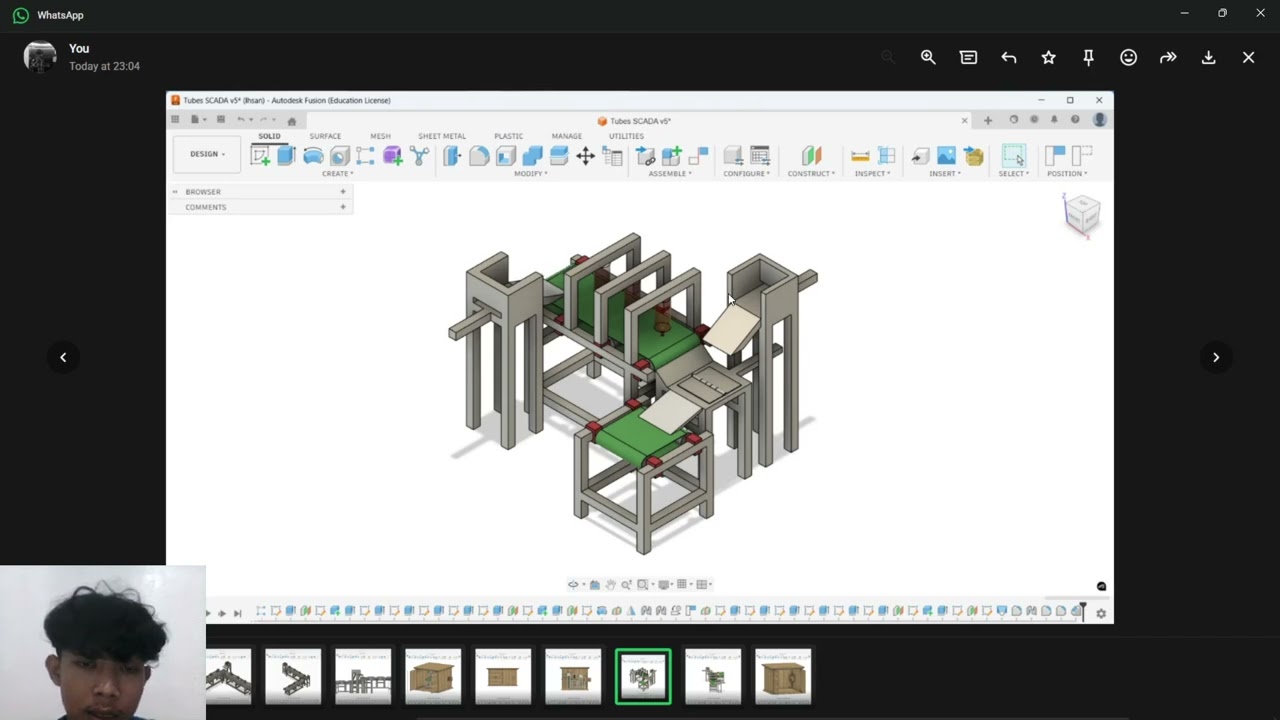Go to the next image with right arrow
This screenshot has height=720, width=1280.
click(1216, 357)
